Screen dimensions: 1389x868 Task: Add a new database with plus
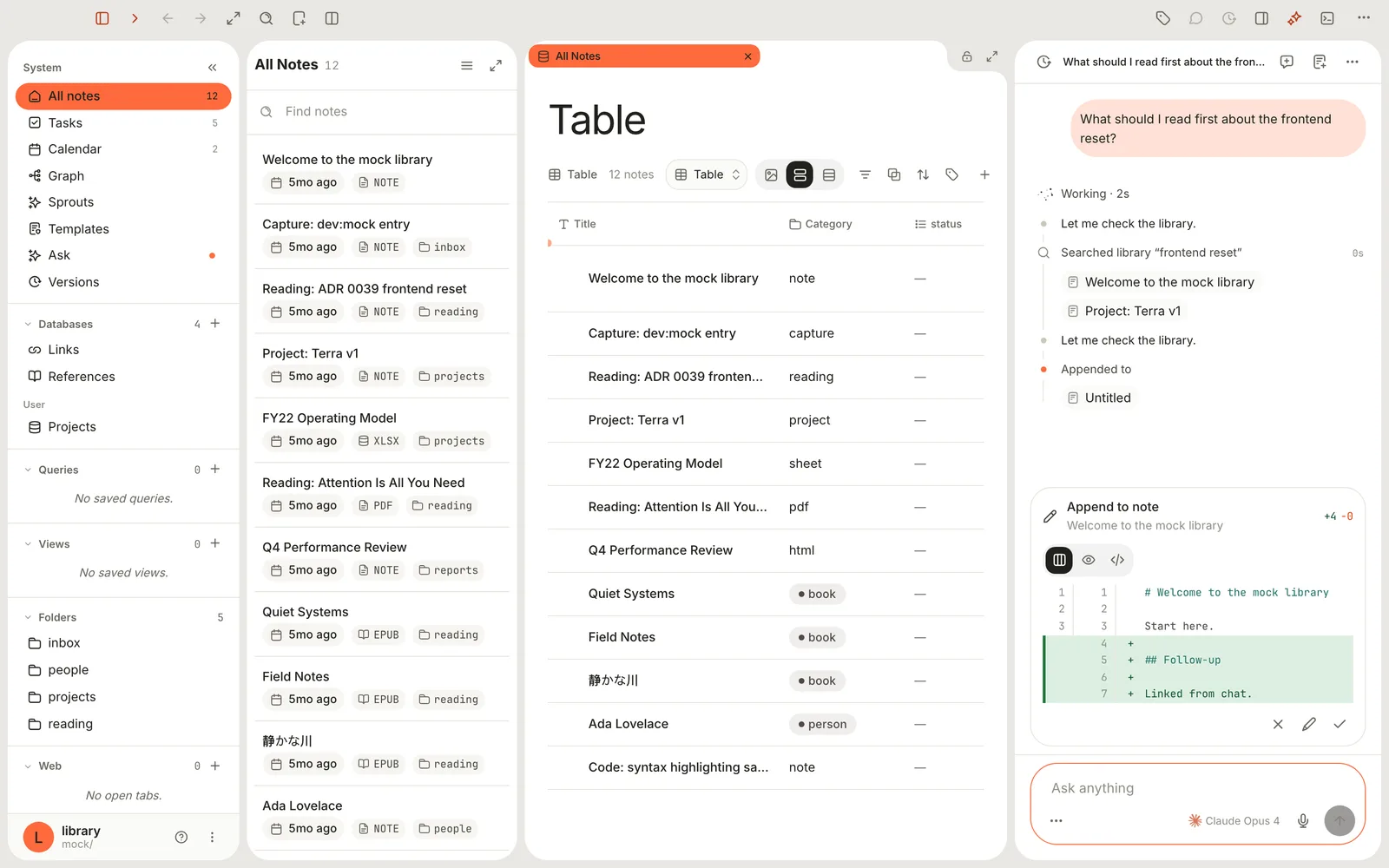click(x=215, y=324)
